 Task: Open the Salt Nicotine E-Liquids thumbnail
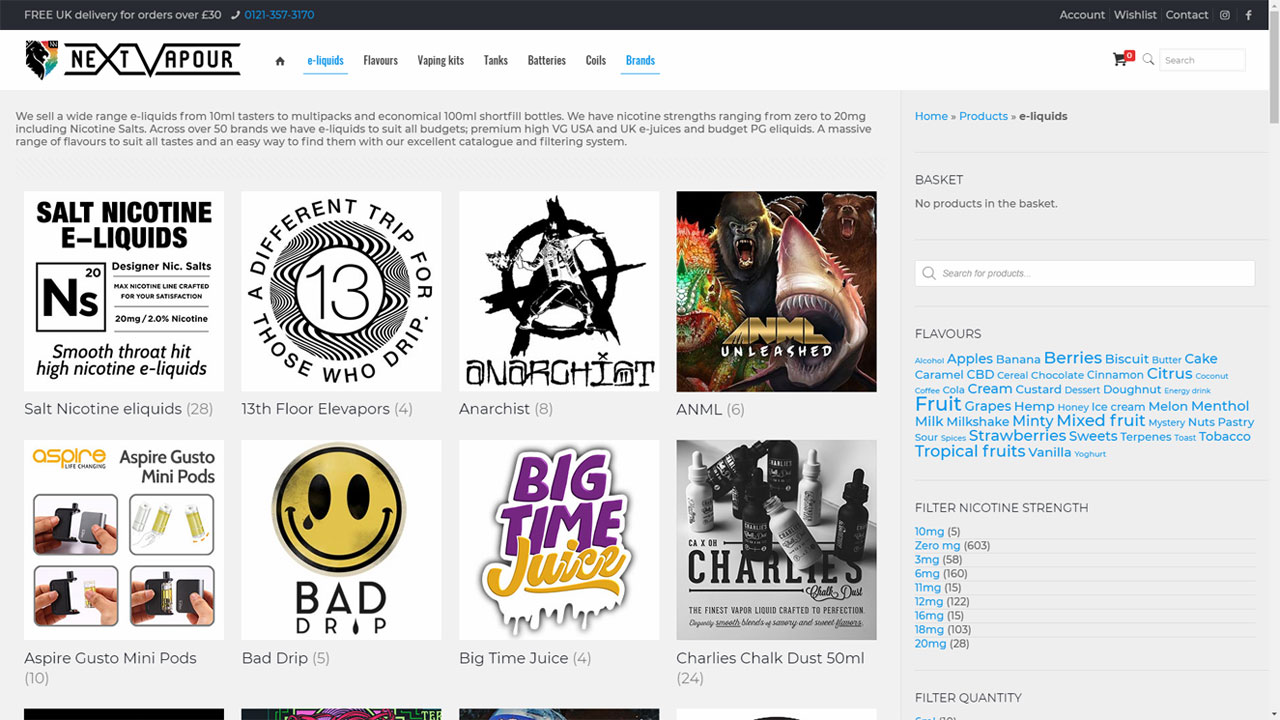[x=124, y=291]
